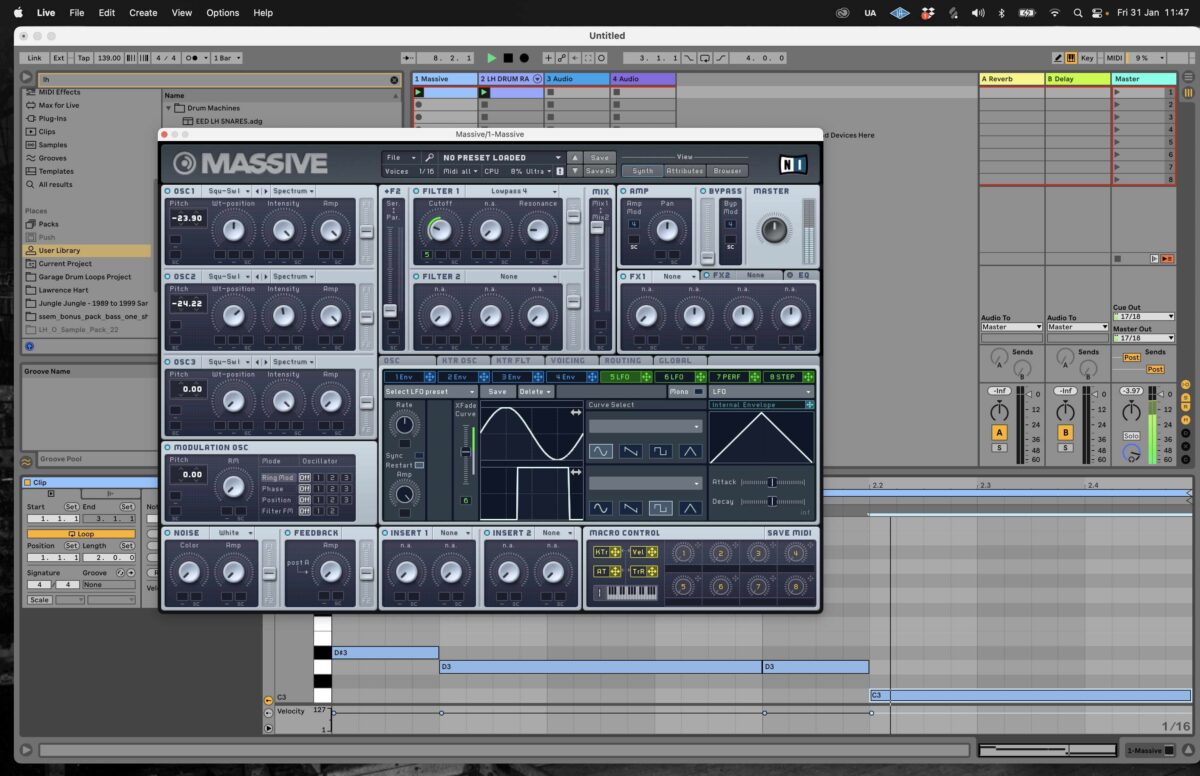
Task: Grab the 1 Env modulation assign cross handle
Action: tap(429, 377)
